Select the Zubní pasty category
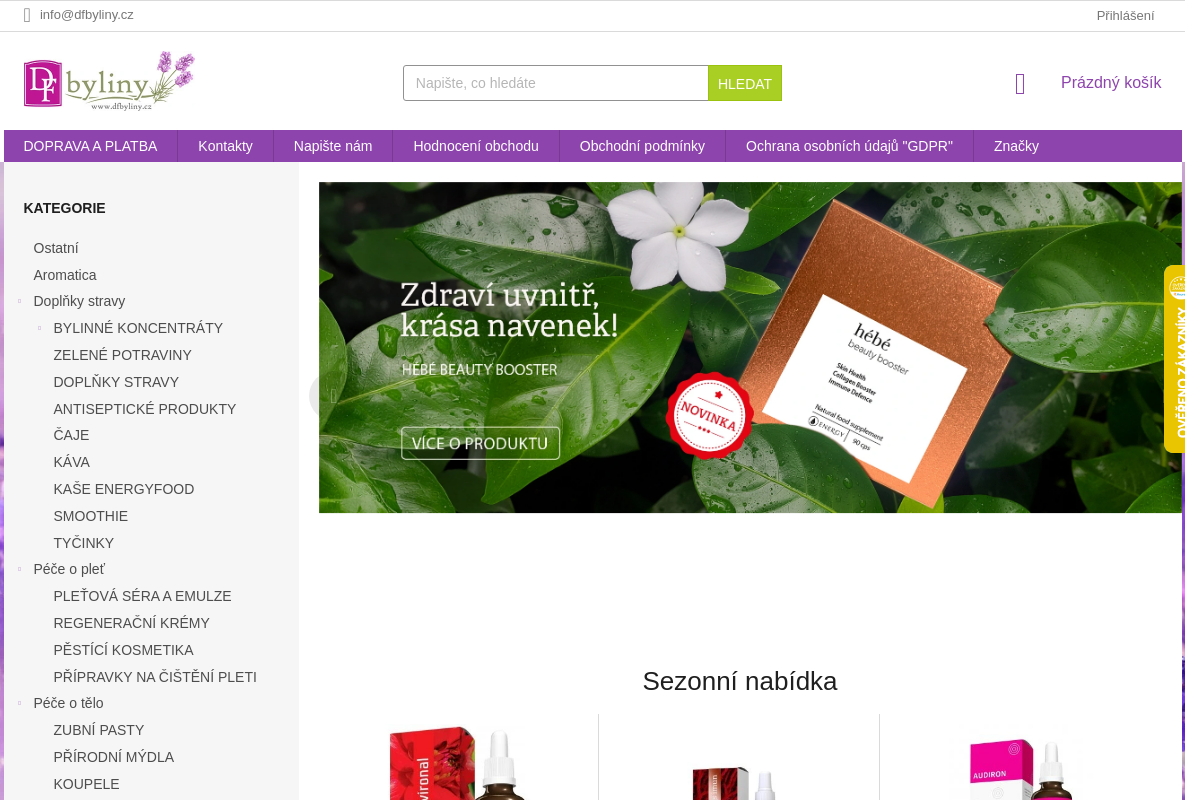Screen dimensions: 1200x800 point(99,730)
